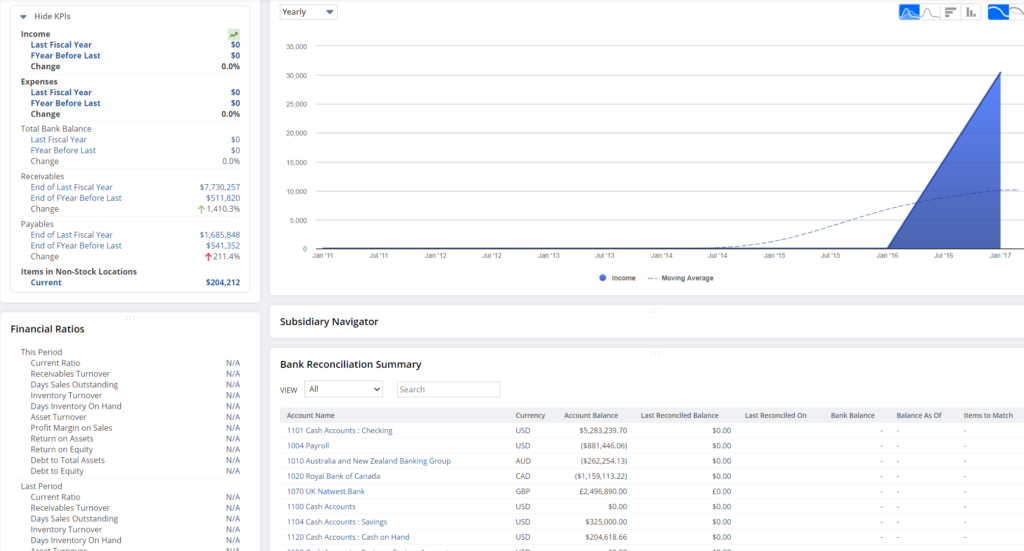Switch the trend graph to area chart
This screenshot has width=1024, height=551.
click(x=909, y=12)
